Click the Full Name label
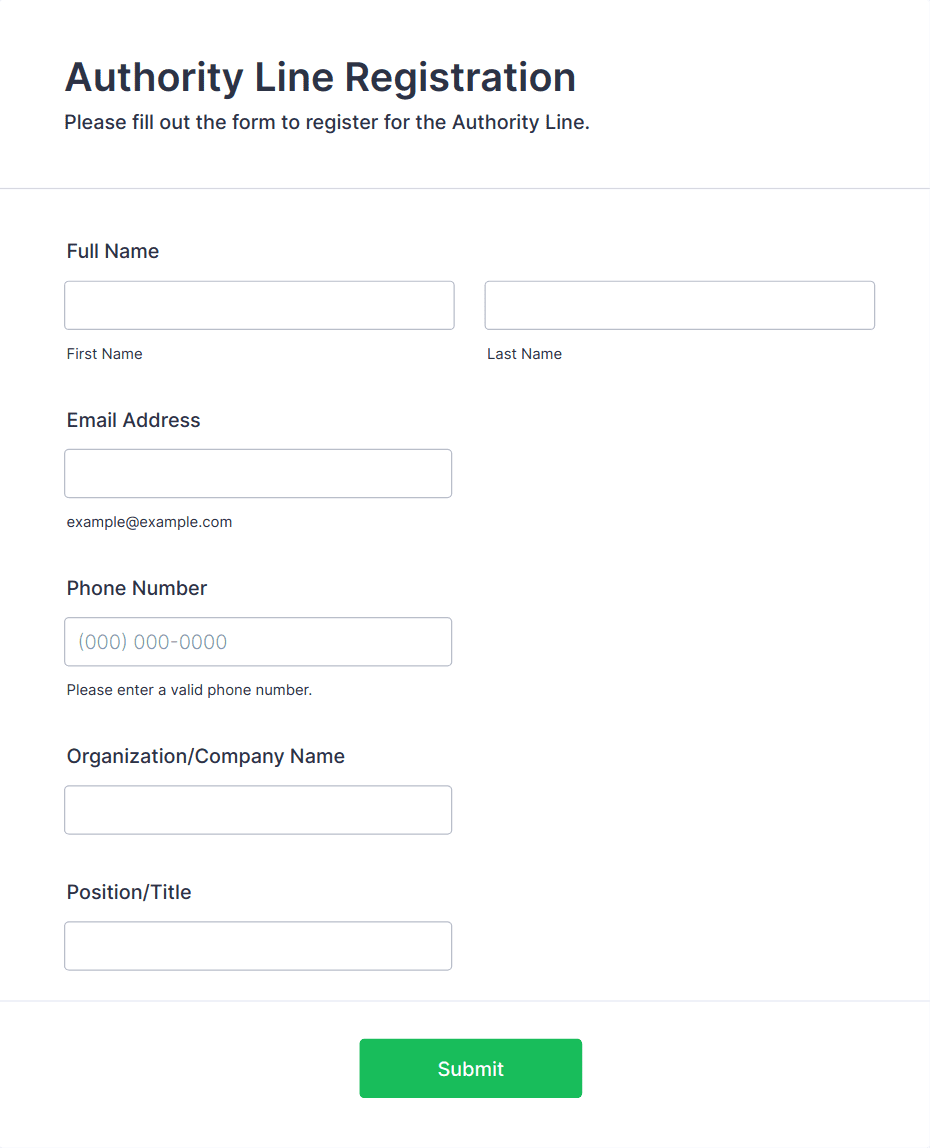 113,251
